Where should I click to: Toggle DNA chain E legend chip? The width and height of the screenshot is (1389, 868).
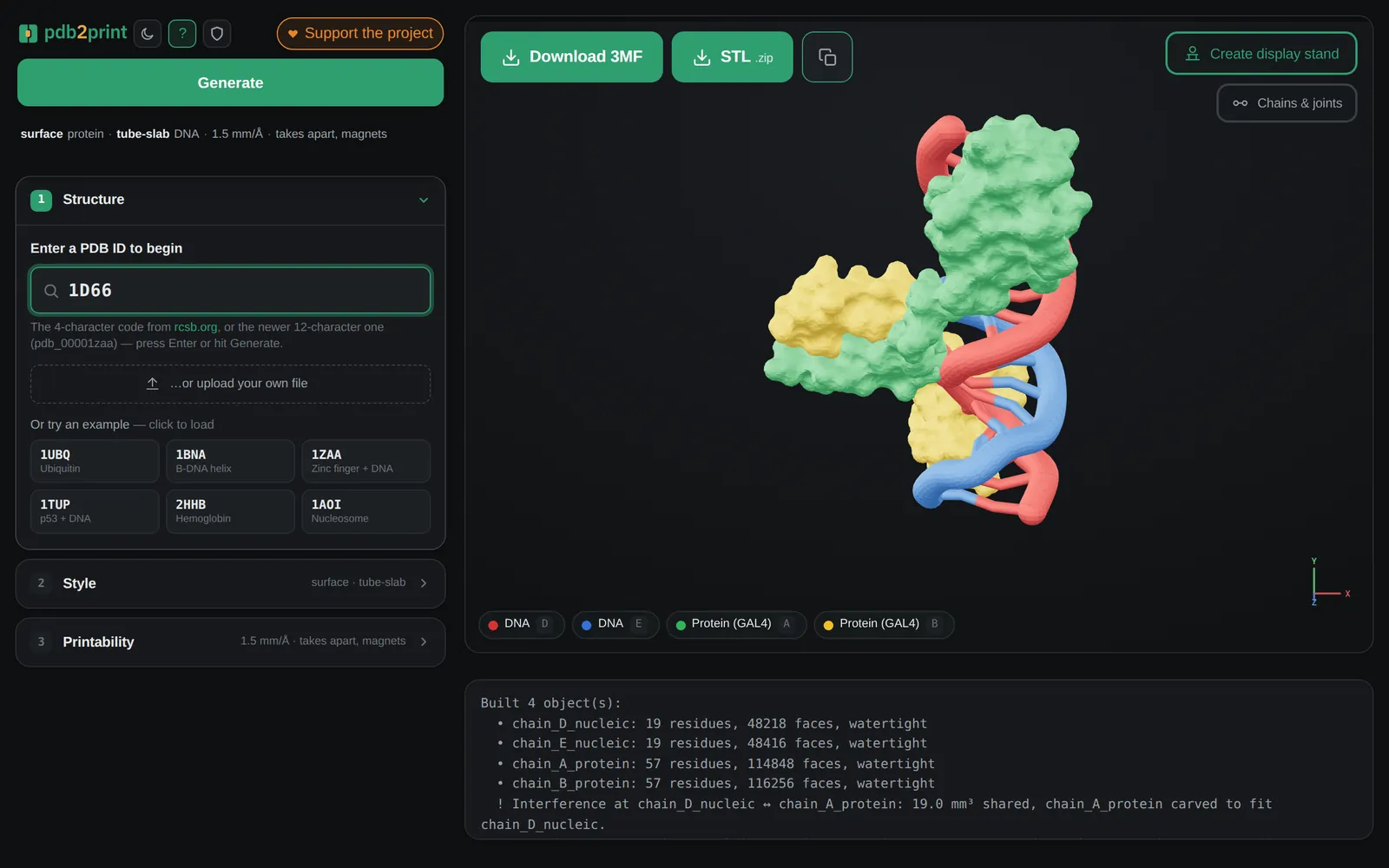tap(615, 624)
